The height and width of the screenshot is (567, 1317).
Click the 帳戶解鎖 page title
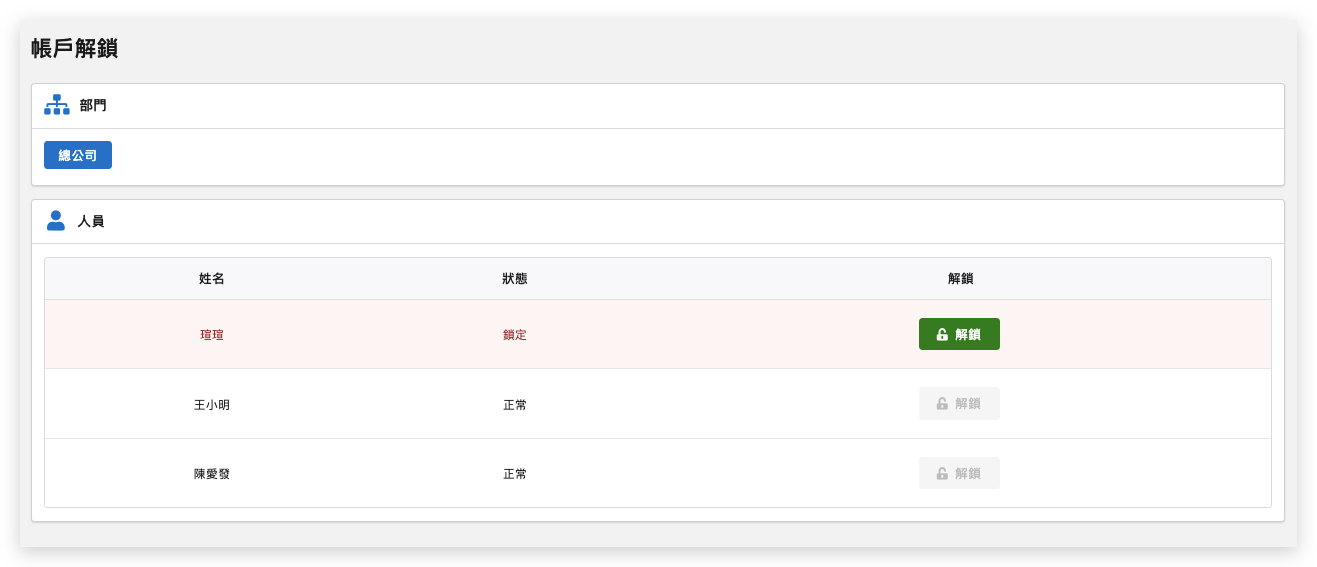pos(75,48)
